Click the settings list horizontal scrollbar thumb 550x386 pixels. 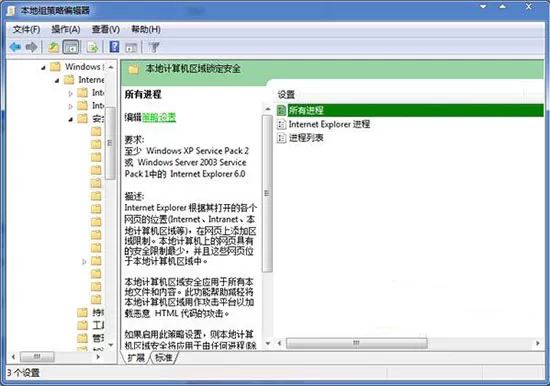pos(356,343)
